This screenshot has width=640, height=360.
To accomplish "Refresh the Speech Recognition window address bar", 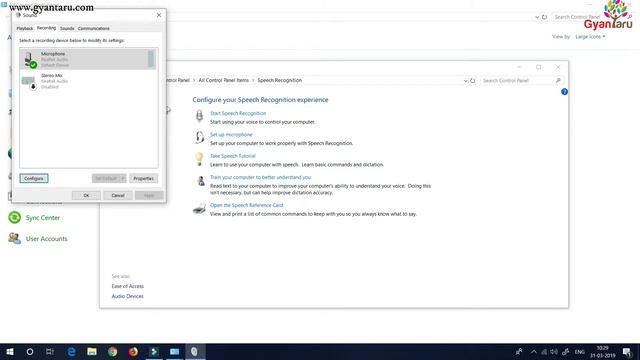I will point(473,80).
